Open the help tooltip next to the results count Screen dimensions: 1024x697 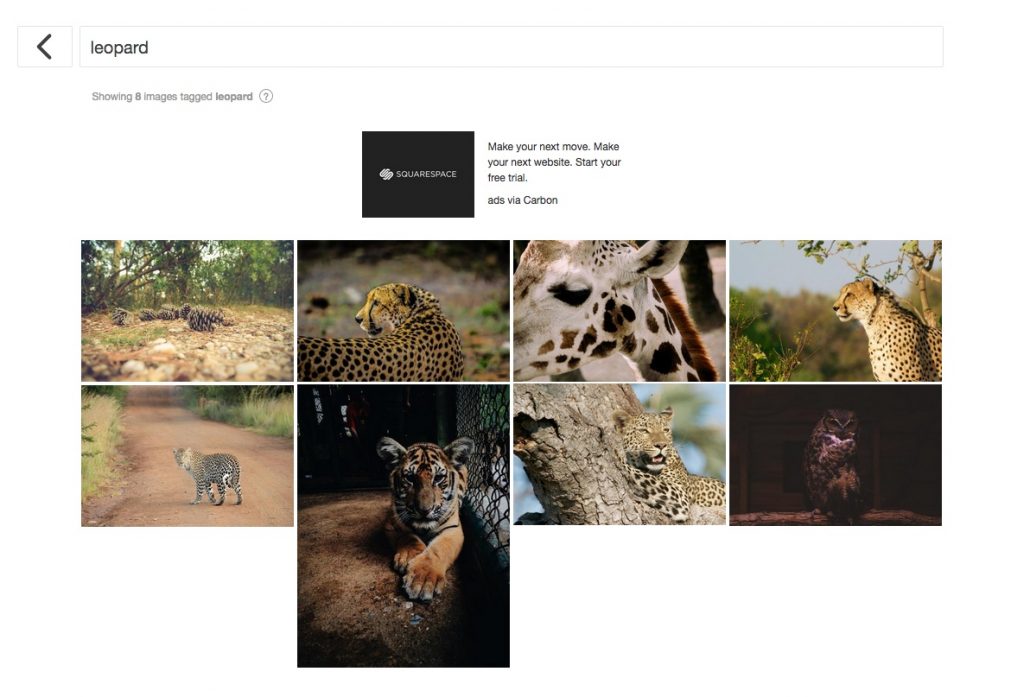point(265,96)
